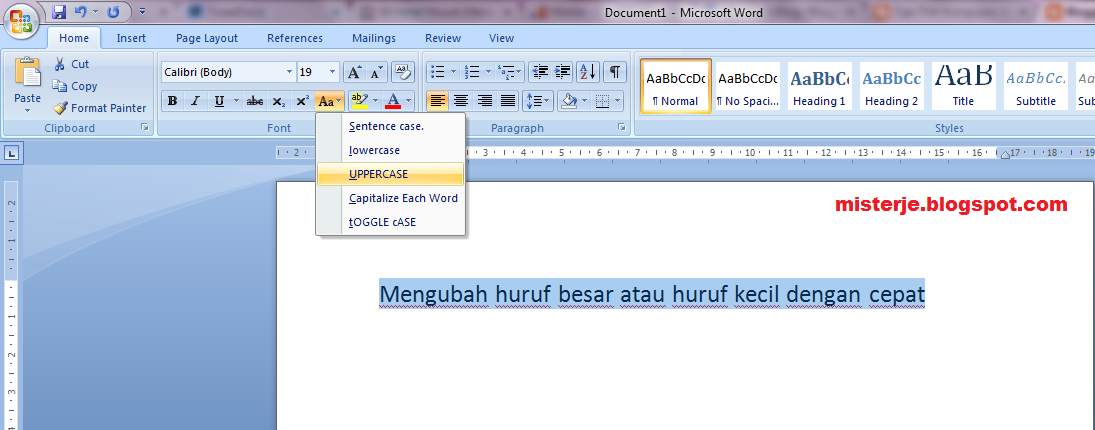Click the Office Button orb
The height and width of the screenshot is (430, 1095).
coord(21,21)
